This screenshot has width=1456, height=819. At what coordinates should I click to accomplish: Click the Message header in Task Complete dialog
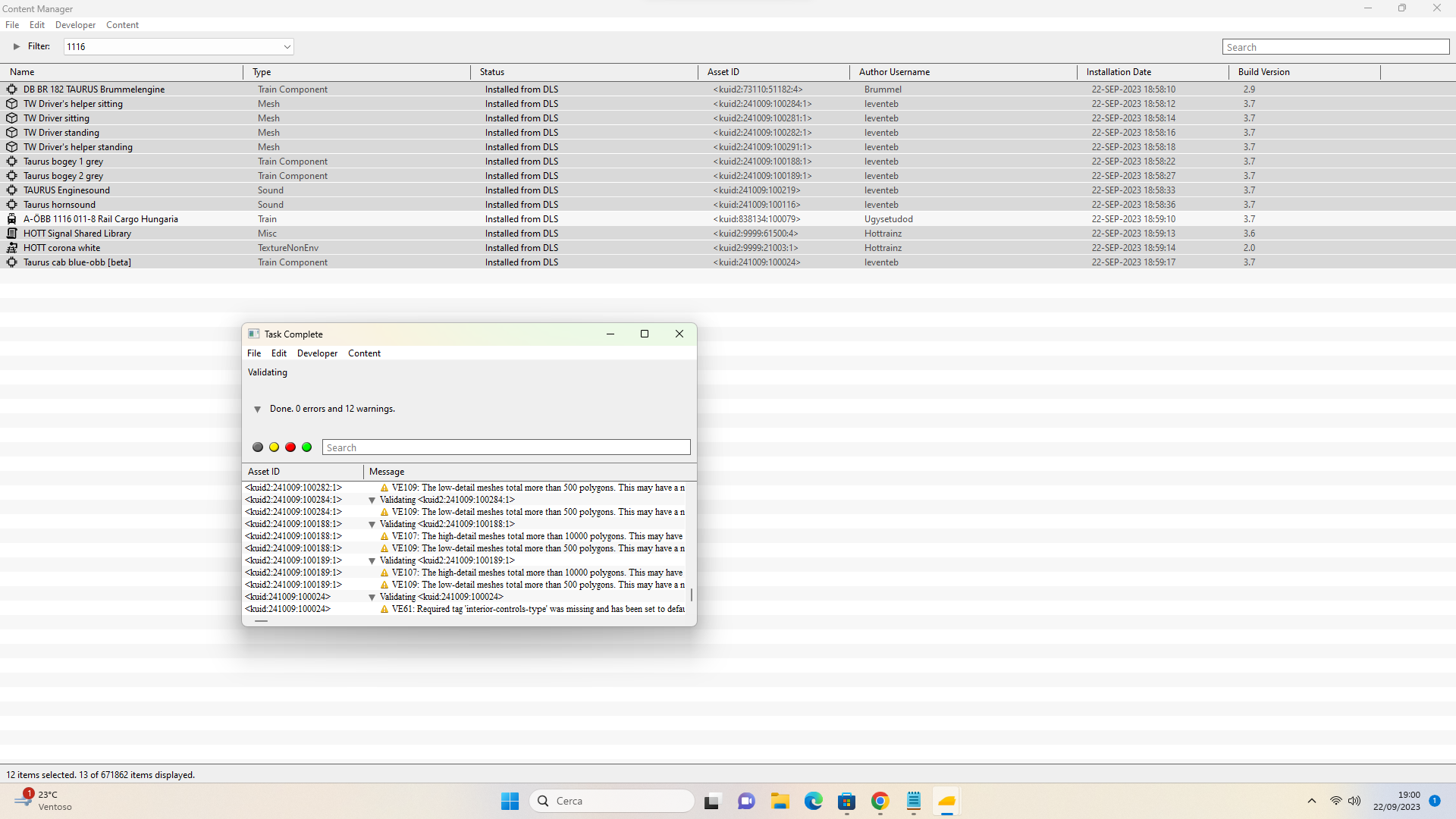click(530, 472)
